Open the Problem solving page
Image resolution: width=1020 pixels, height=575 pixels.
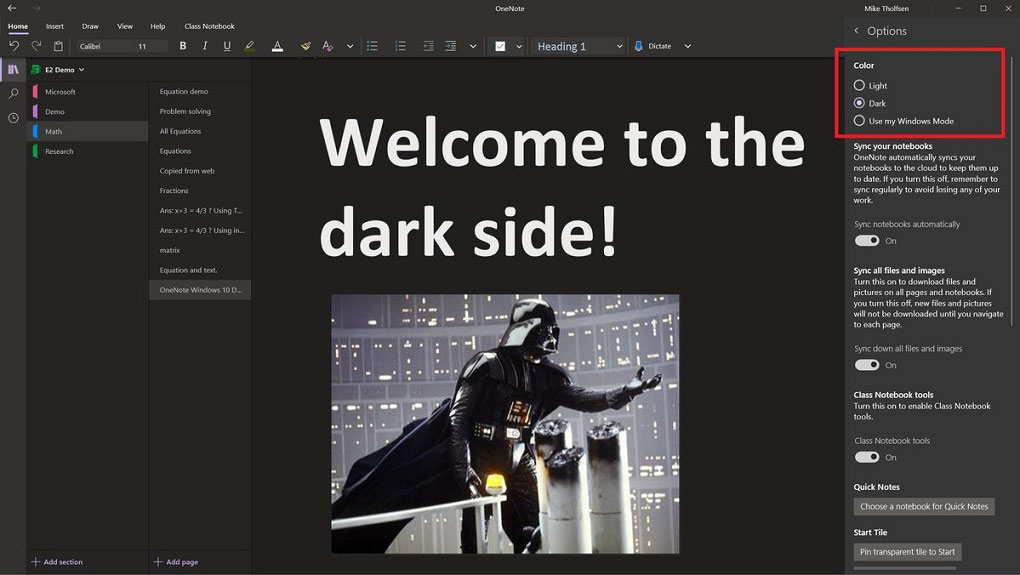pos(200,111)
